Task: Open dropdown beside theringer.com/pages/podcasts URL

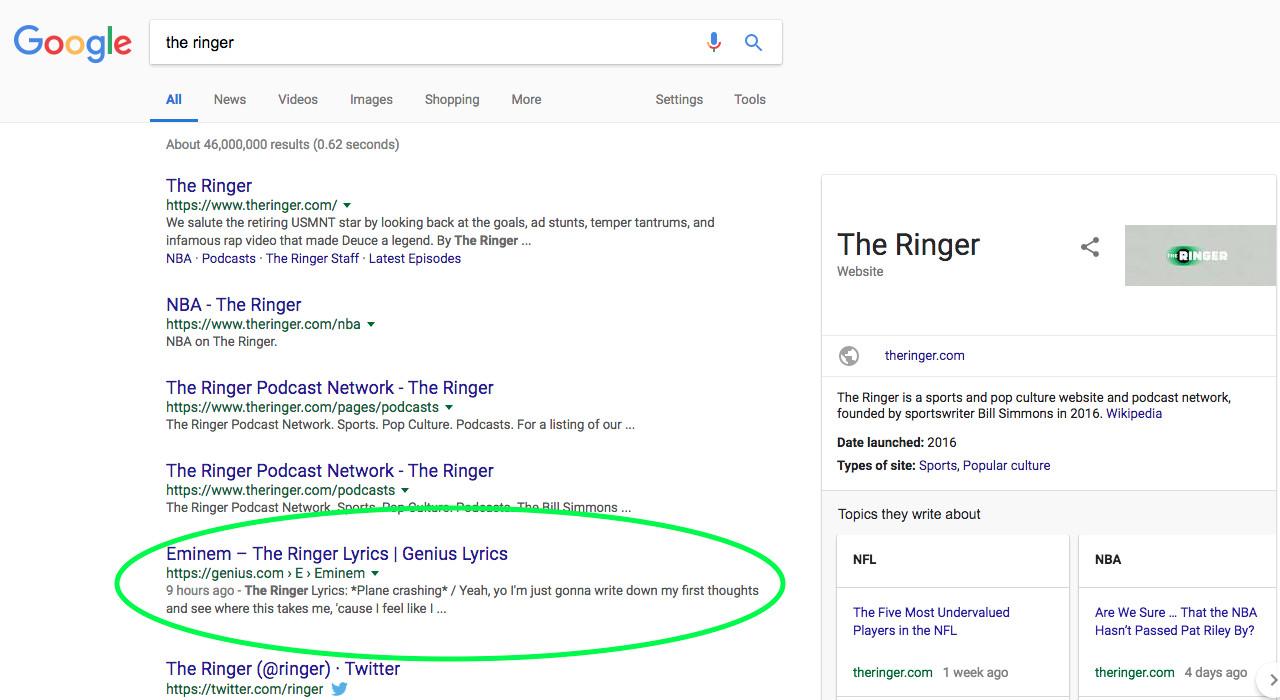Action: [x=449, y=407]
